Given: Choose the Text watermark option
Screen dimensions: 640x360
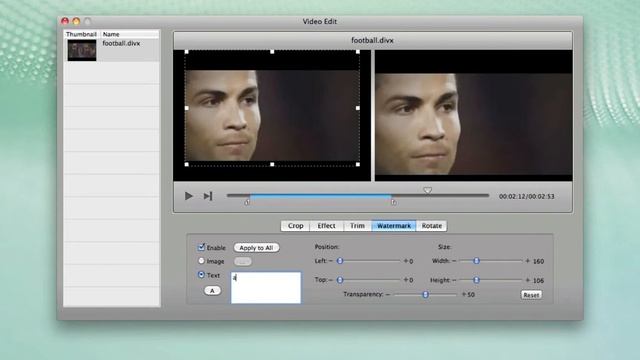Looking at the screenshot, I should 201,275.
